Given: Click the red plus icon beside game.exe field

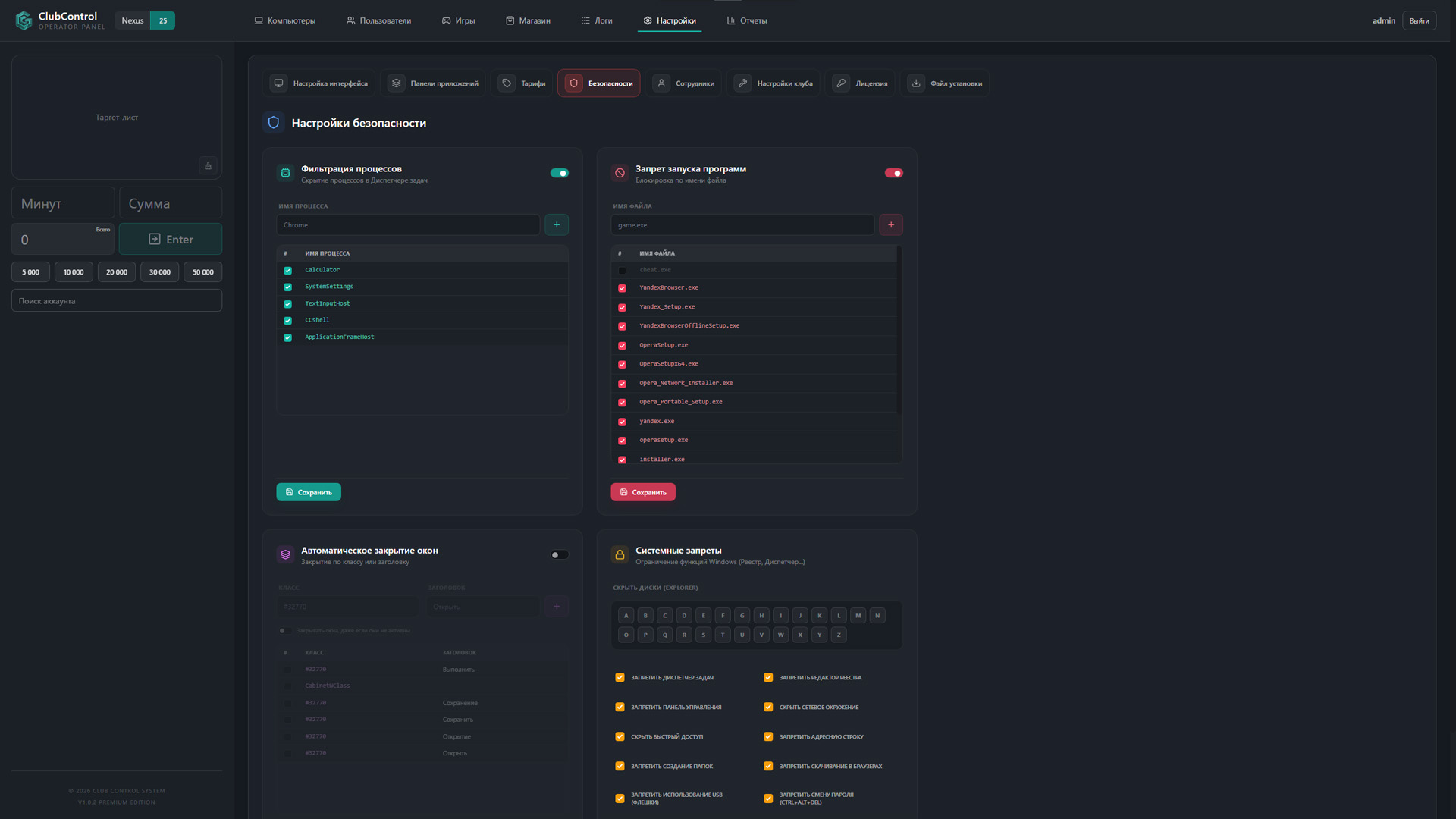Looking at the screenshot, I should click(x=891, y=224).
